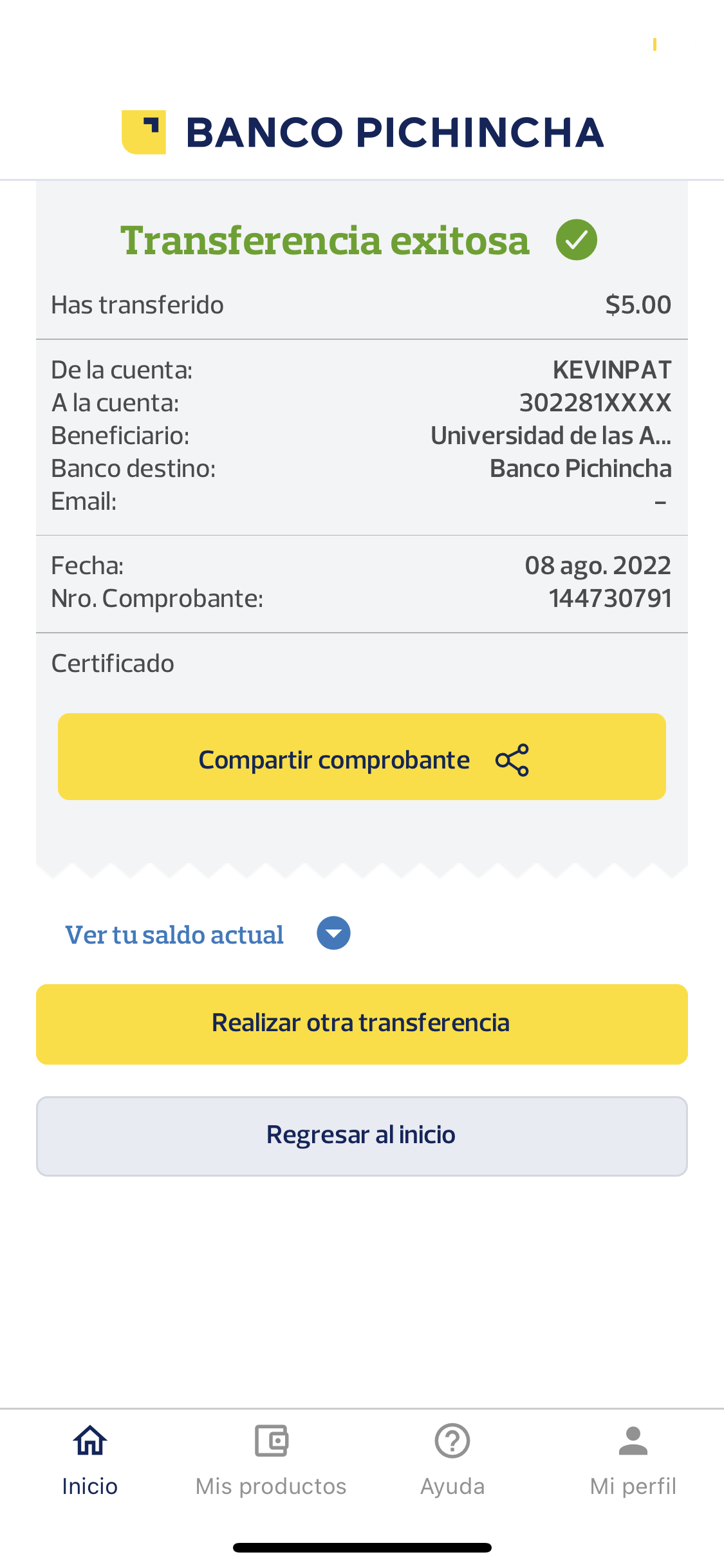The width and height of the screenshot is (724, 1568).
Task: Tap the Certificado label
Action: click(x=113, y=664)
